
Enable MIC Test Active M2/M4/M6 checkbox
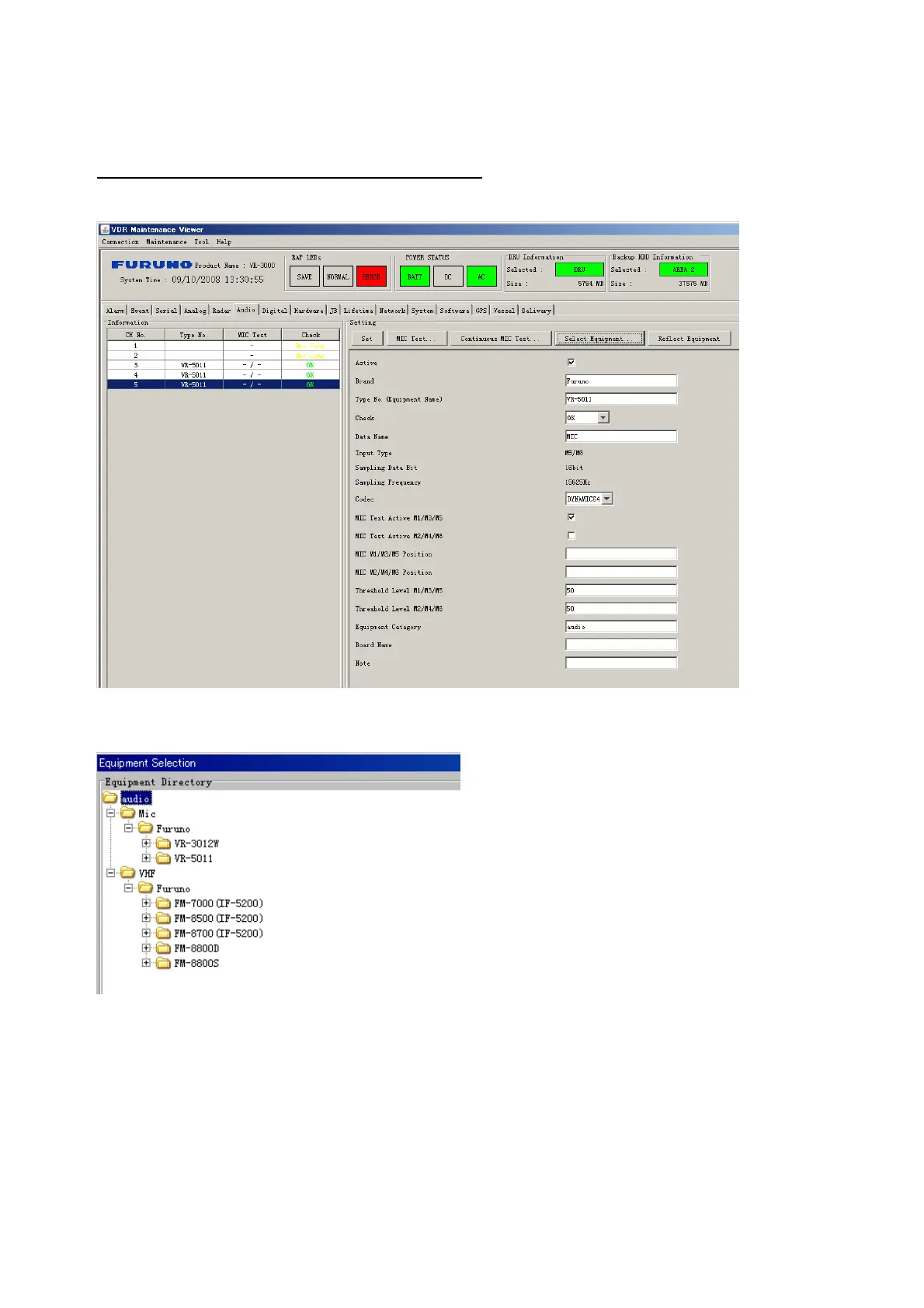(571, 535)
